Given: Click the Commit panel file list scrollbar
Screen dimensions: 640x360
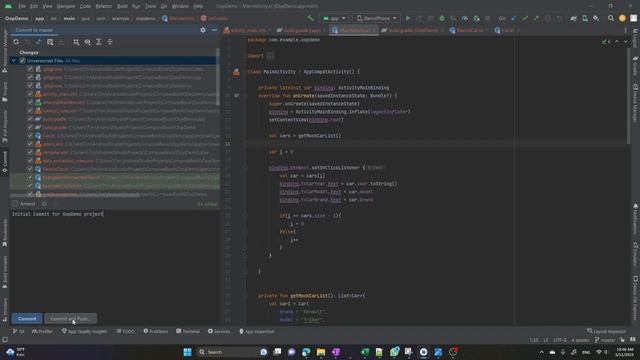Looking at the screenshot, I should (x=218, y=78).
